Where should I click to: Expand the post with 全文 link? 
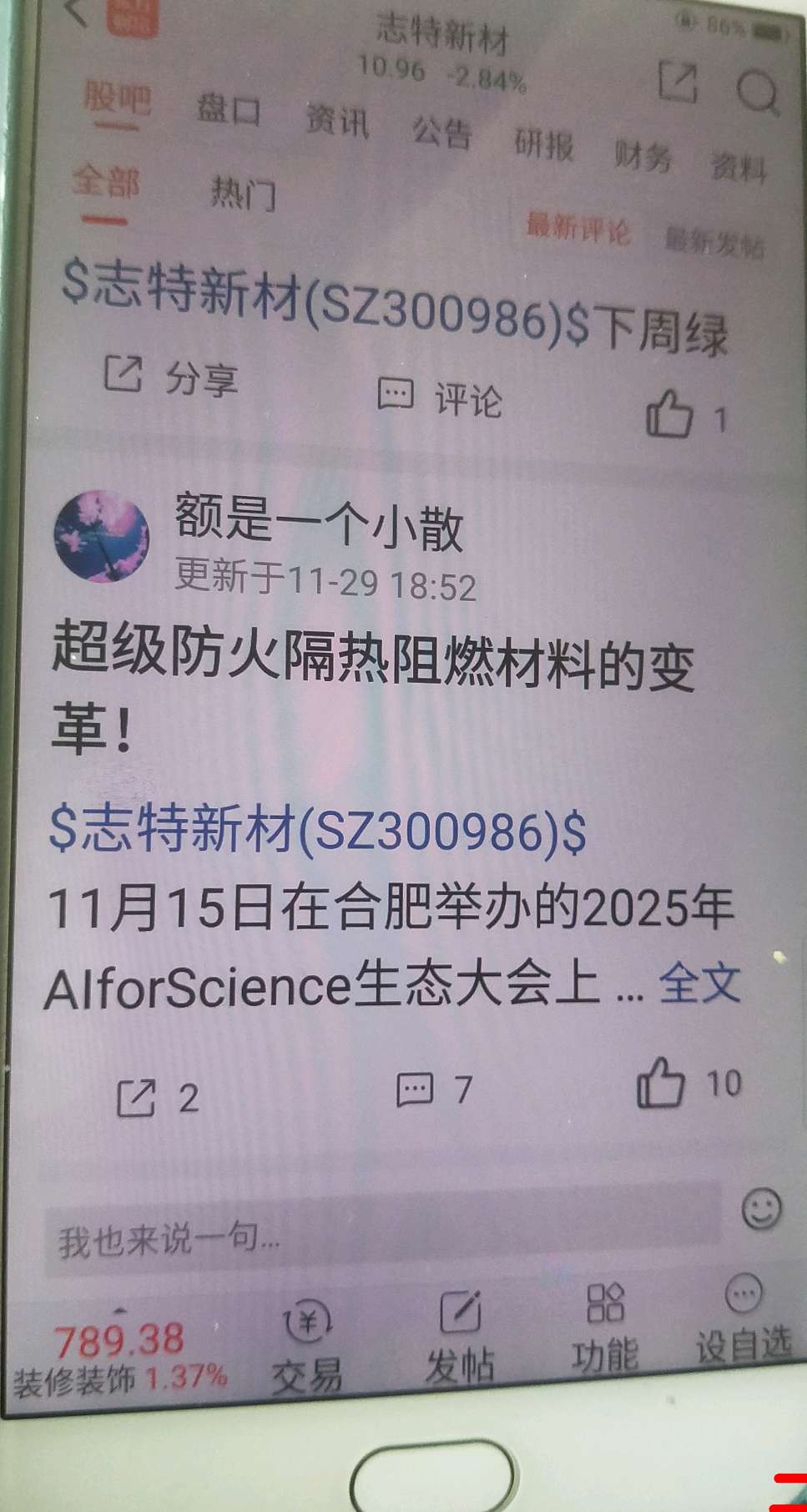(x=699, y=983)
